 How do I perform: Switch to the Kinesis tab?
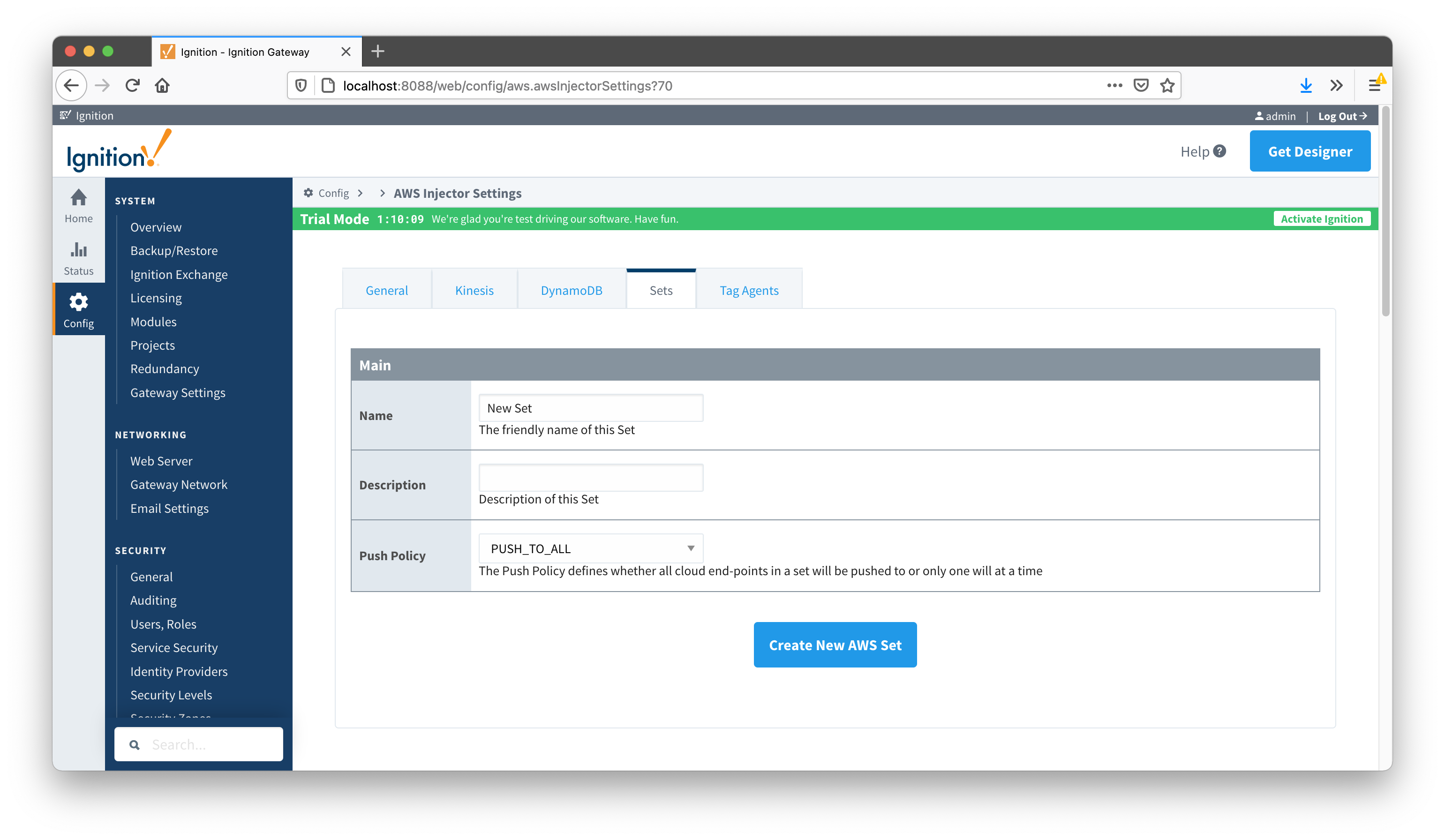pos(474,290)
